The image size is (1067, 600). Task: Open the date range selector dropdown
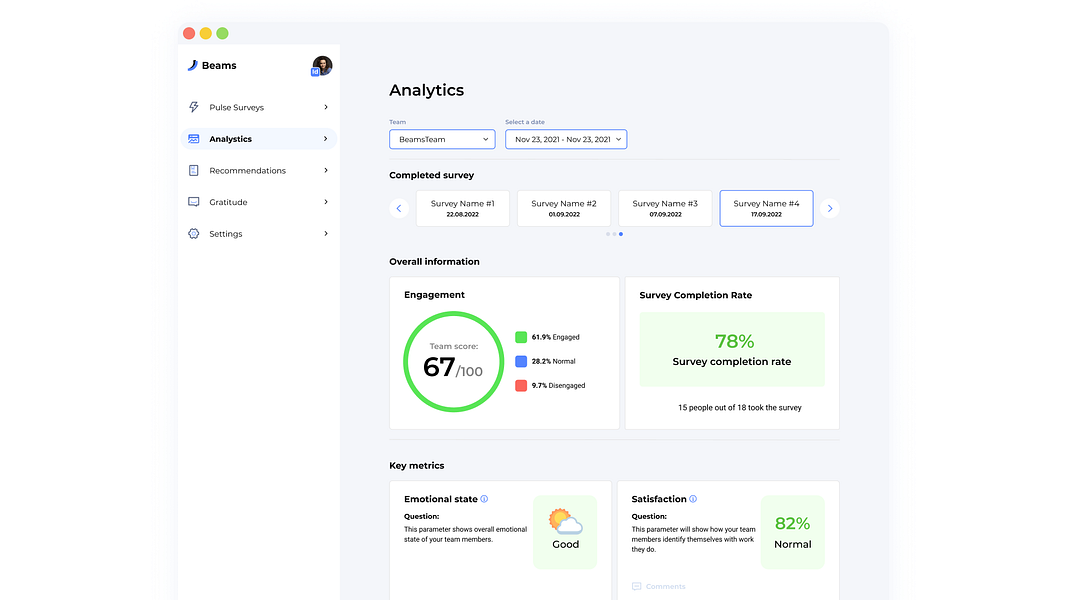pyautogui.click(x=565, y=139)
